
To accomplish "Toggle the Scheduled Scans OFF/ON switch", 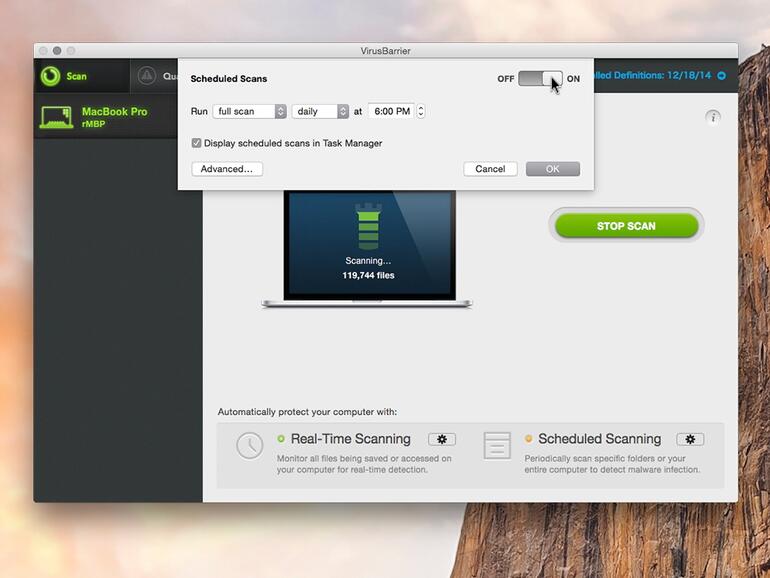I will [540, 79].
